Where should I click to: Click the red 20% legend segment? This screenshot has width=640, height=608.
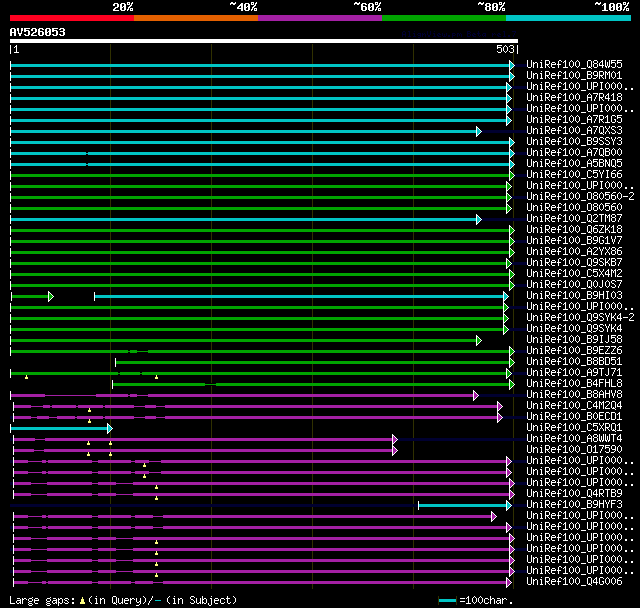coord(72,18)
